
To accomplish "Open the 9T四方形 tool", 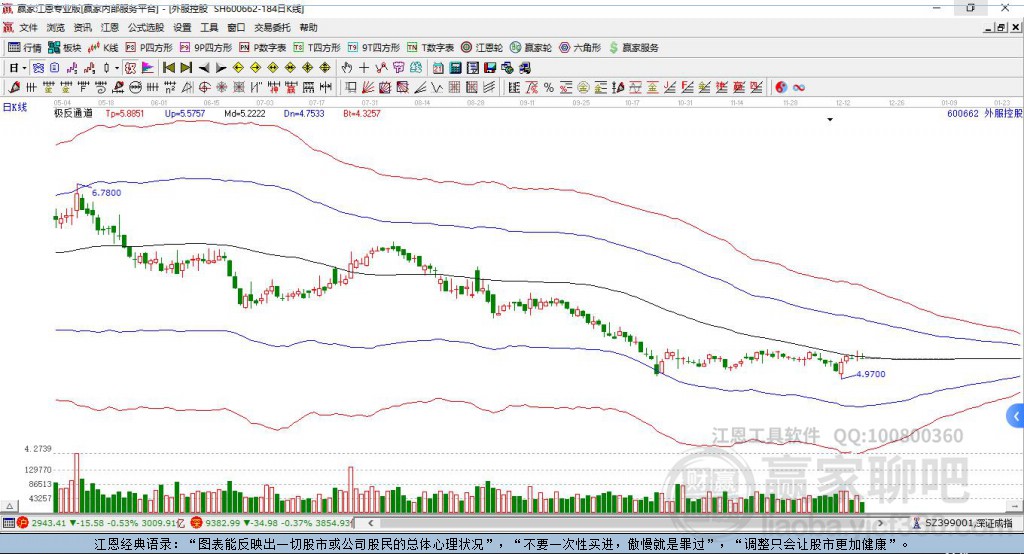I will tap(374, 48).
